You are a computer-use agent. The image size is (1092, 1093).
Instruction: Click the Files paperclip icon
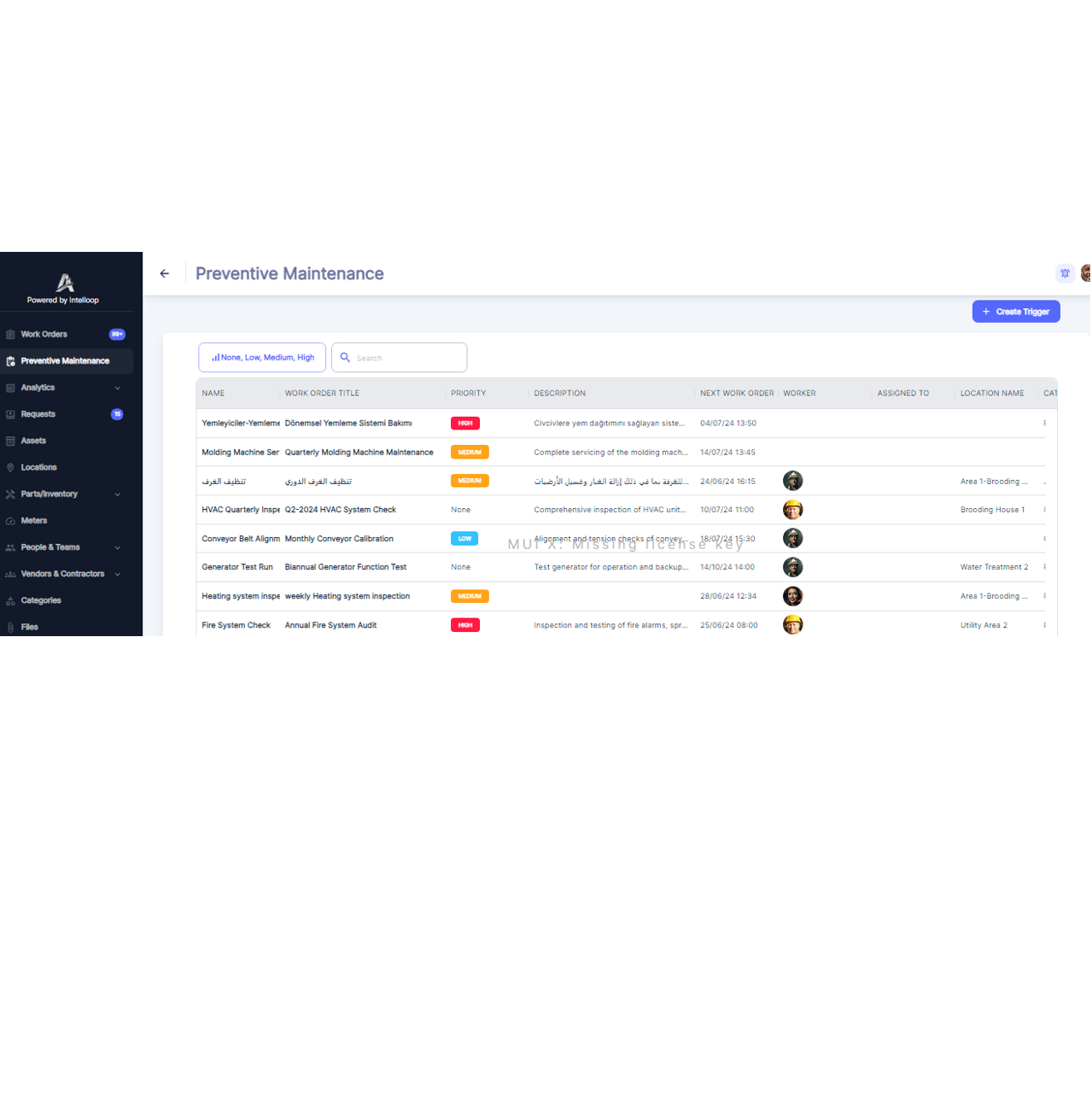point(9,627)
